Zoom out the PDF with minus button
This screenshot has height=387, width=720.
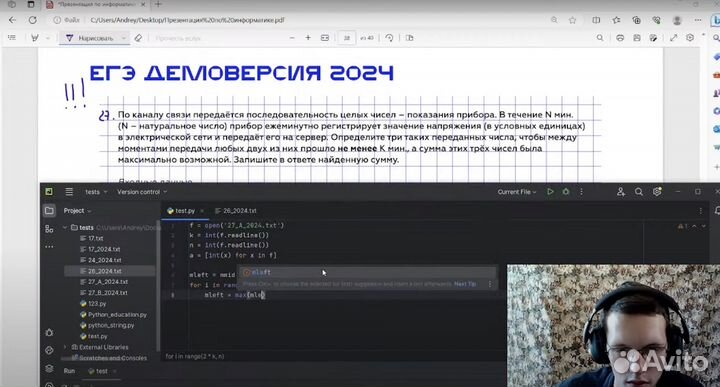click(292, 38)
